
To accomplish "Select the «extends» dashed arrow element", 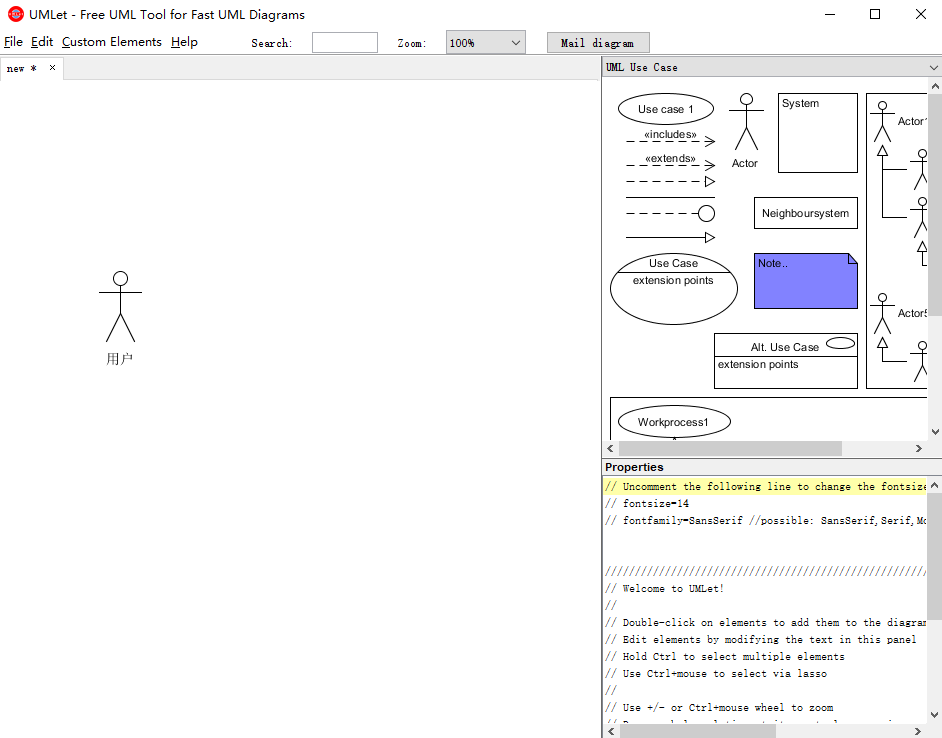I will coord(670,162).
